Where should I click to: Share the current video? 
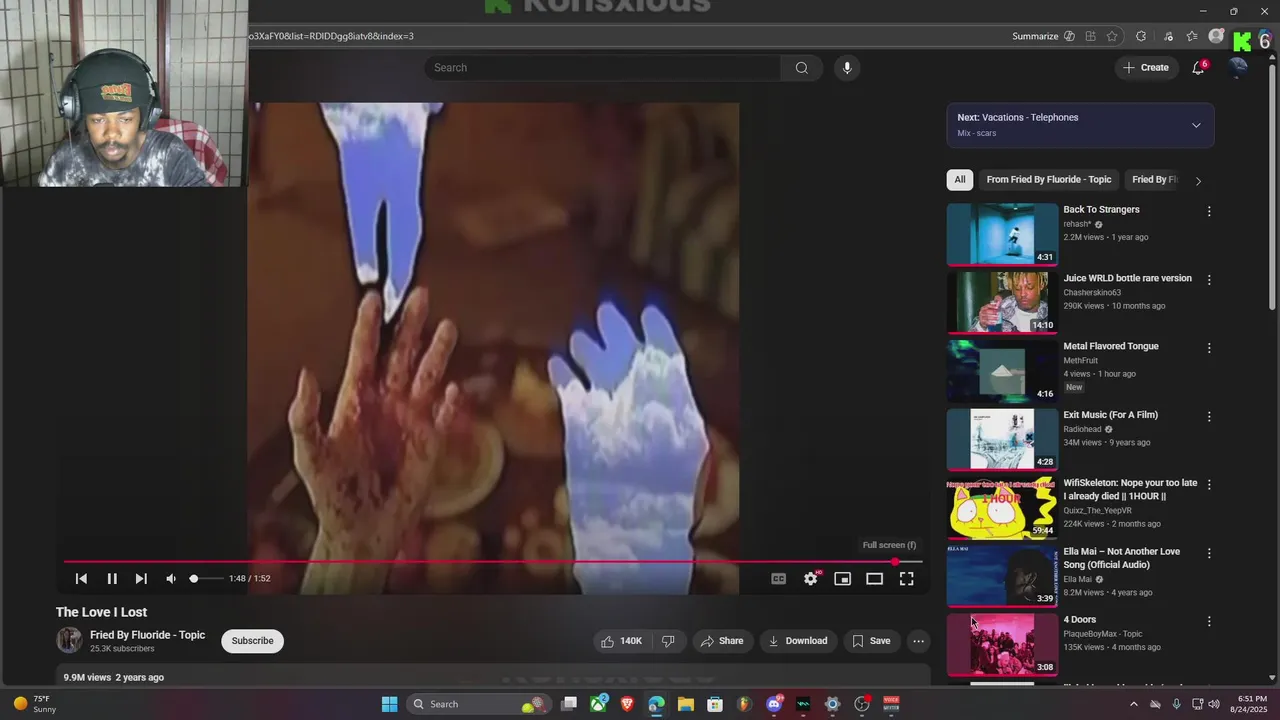tap(722, 641)
